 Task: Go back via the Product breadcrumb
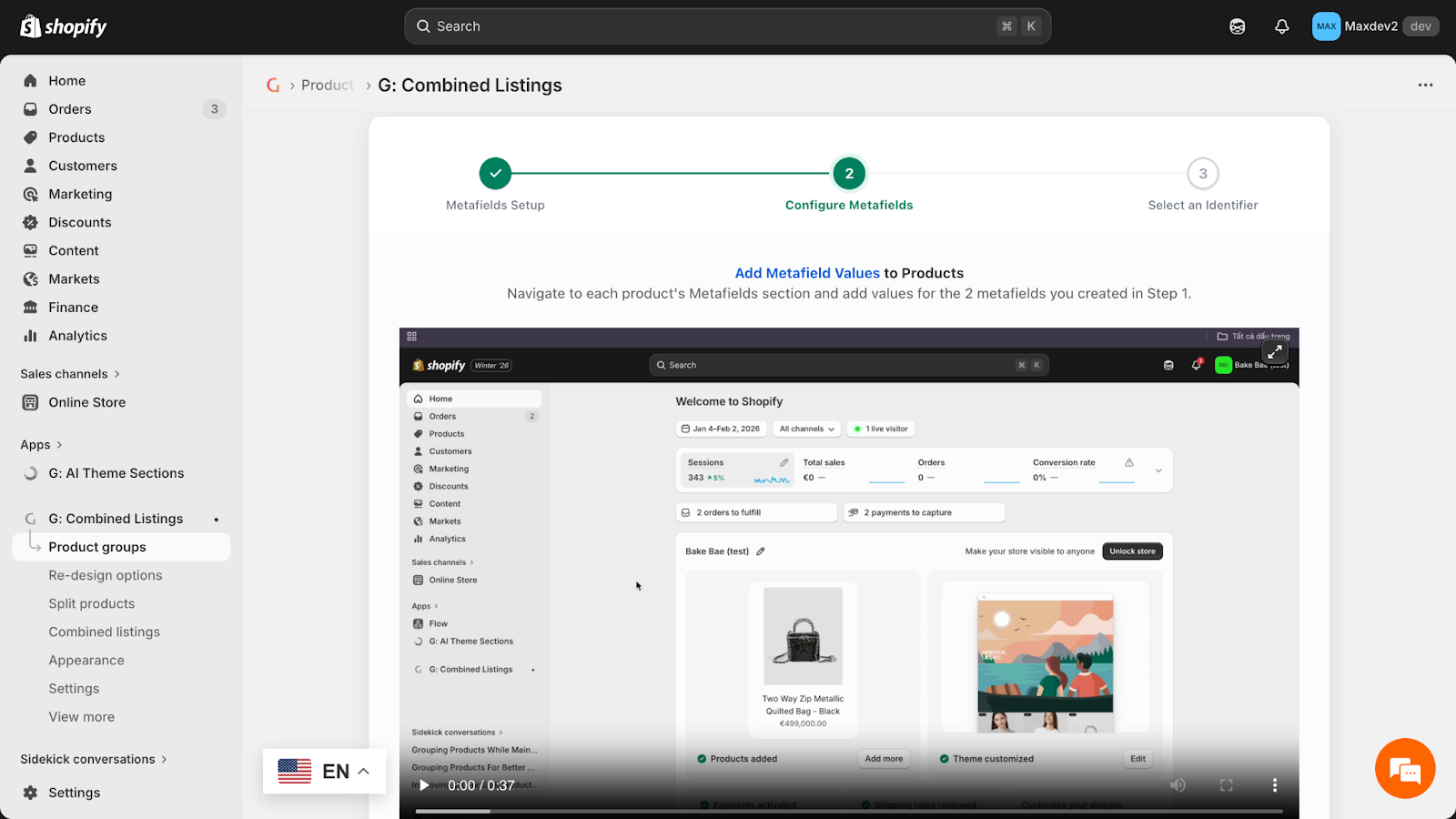click(328, 86)
